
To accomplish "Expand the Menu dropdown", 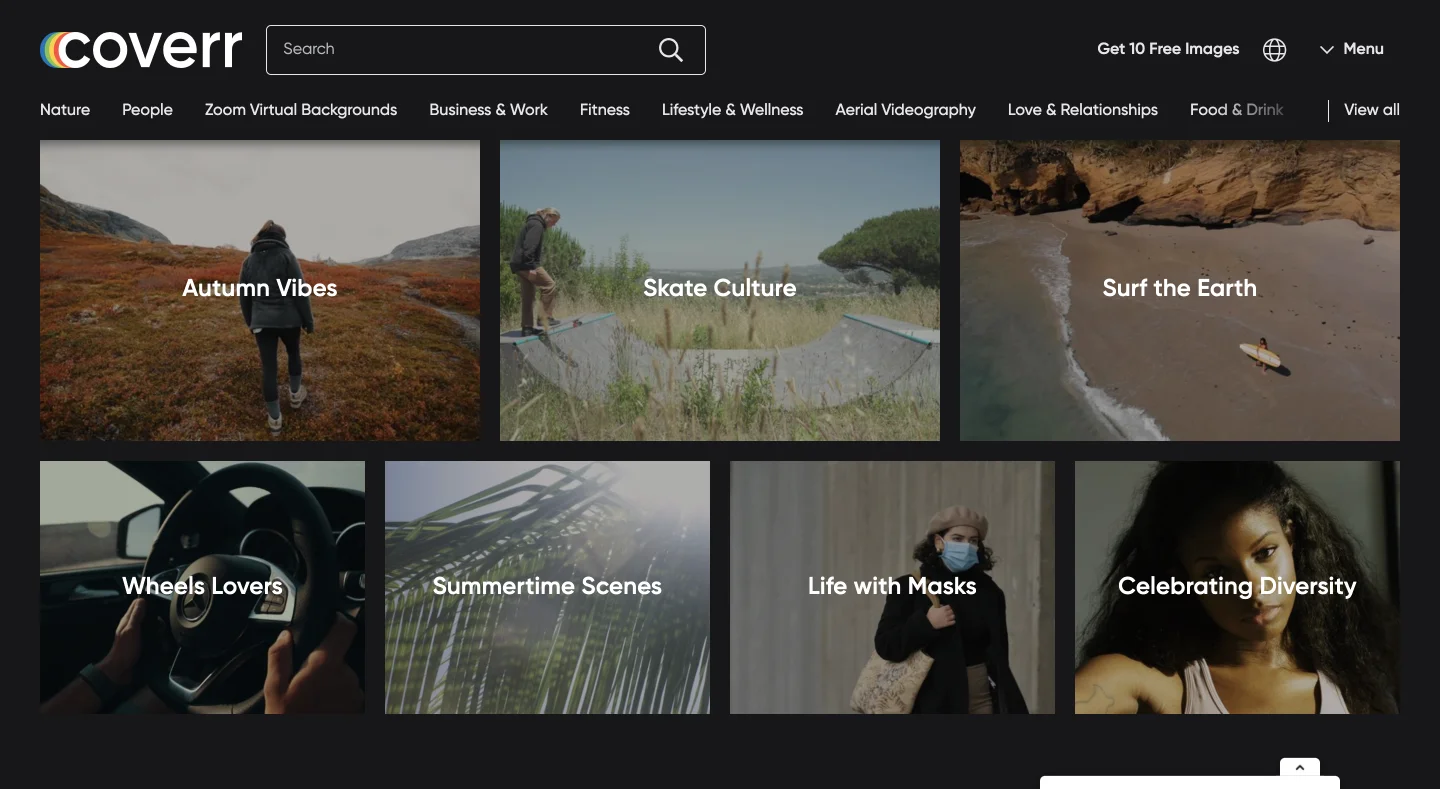I will point(1352,49).
